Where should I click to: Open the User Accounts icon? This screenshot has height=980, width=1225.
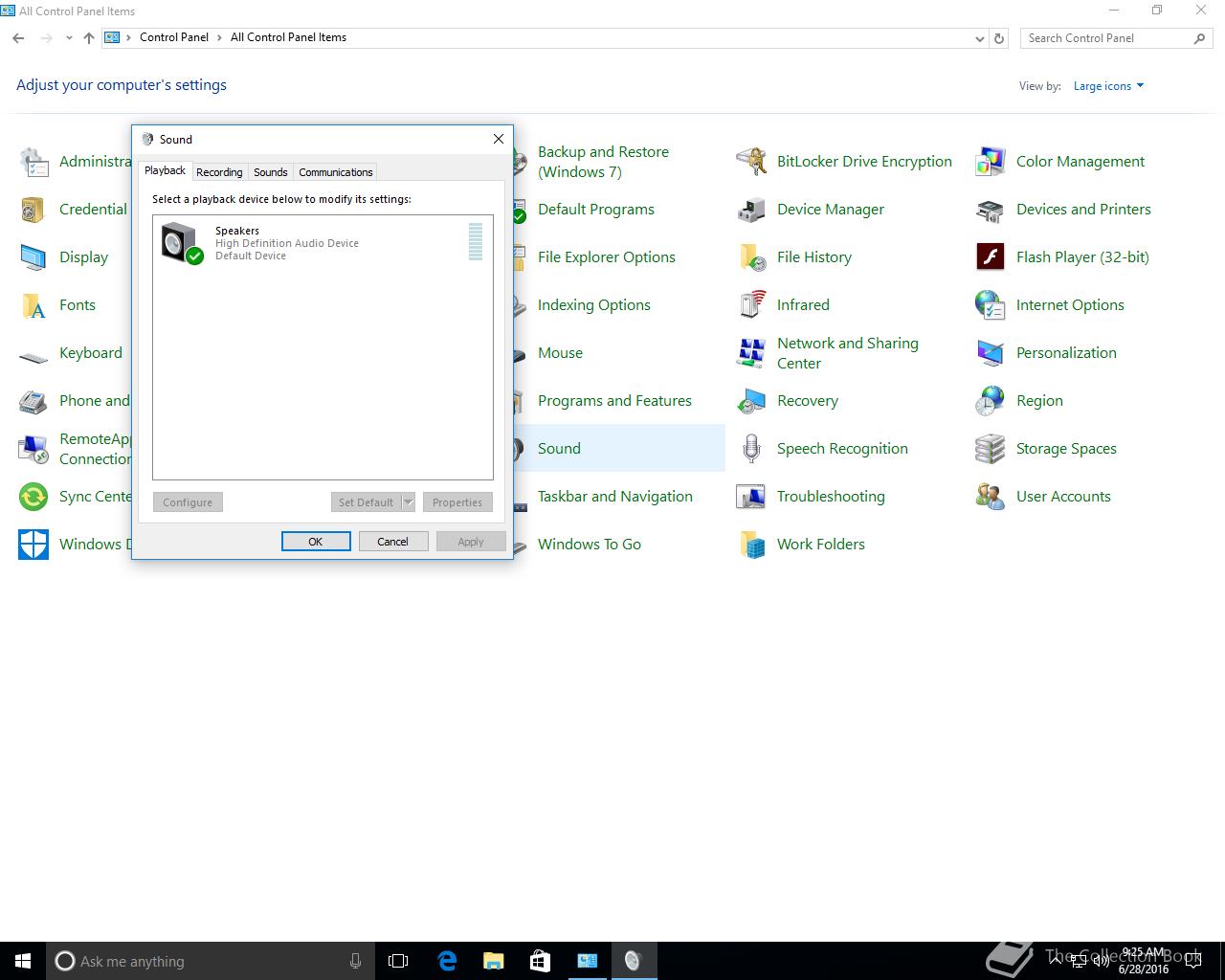click(991, 497)
